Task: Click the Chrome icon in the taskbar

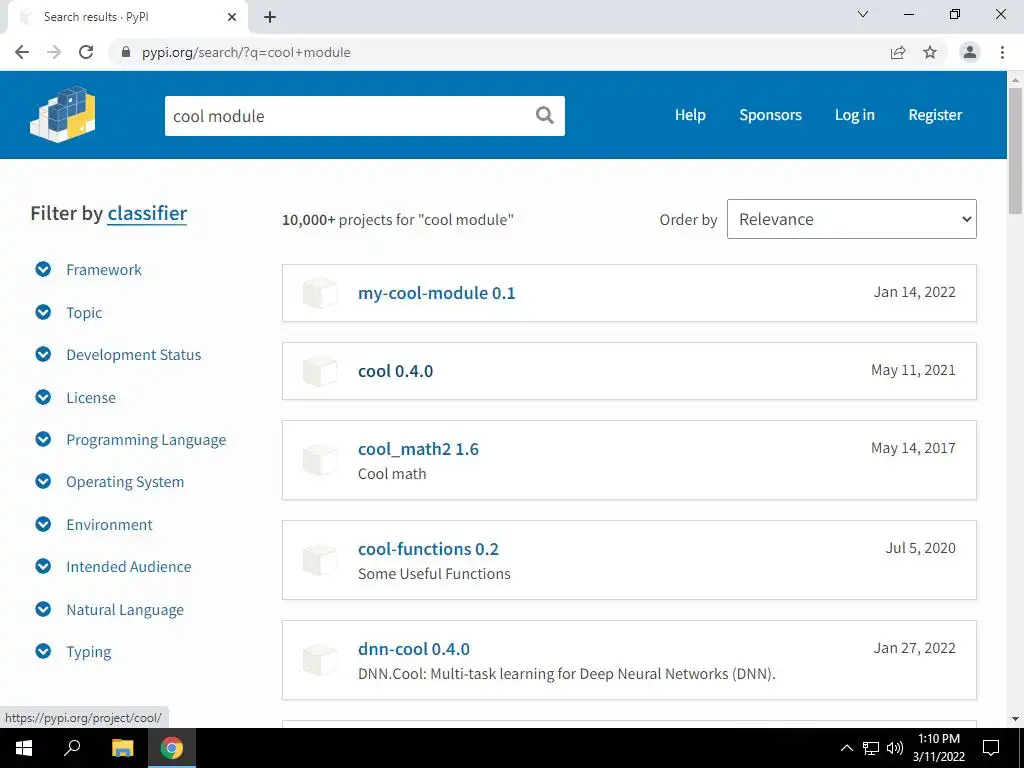Action: (172, 748)
